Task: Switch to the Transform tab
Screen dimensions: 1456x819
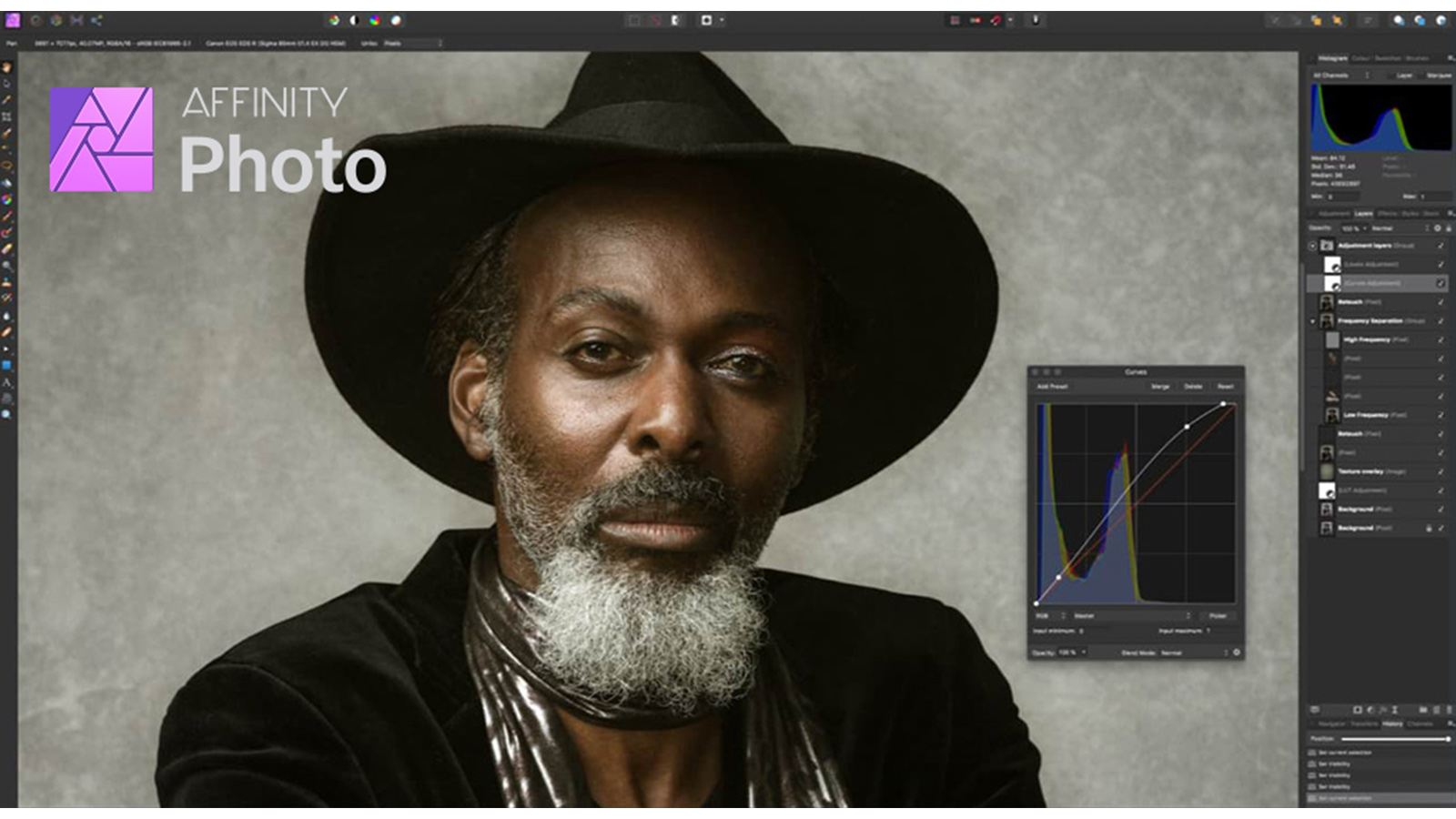Action: tap(1365, 724)
